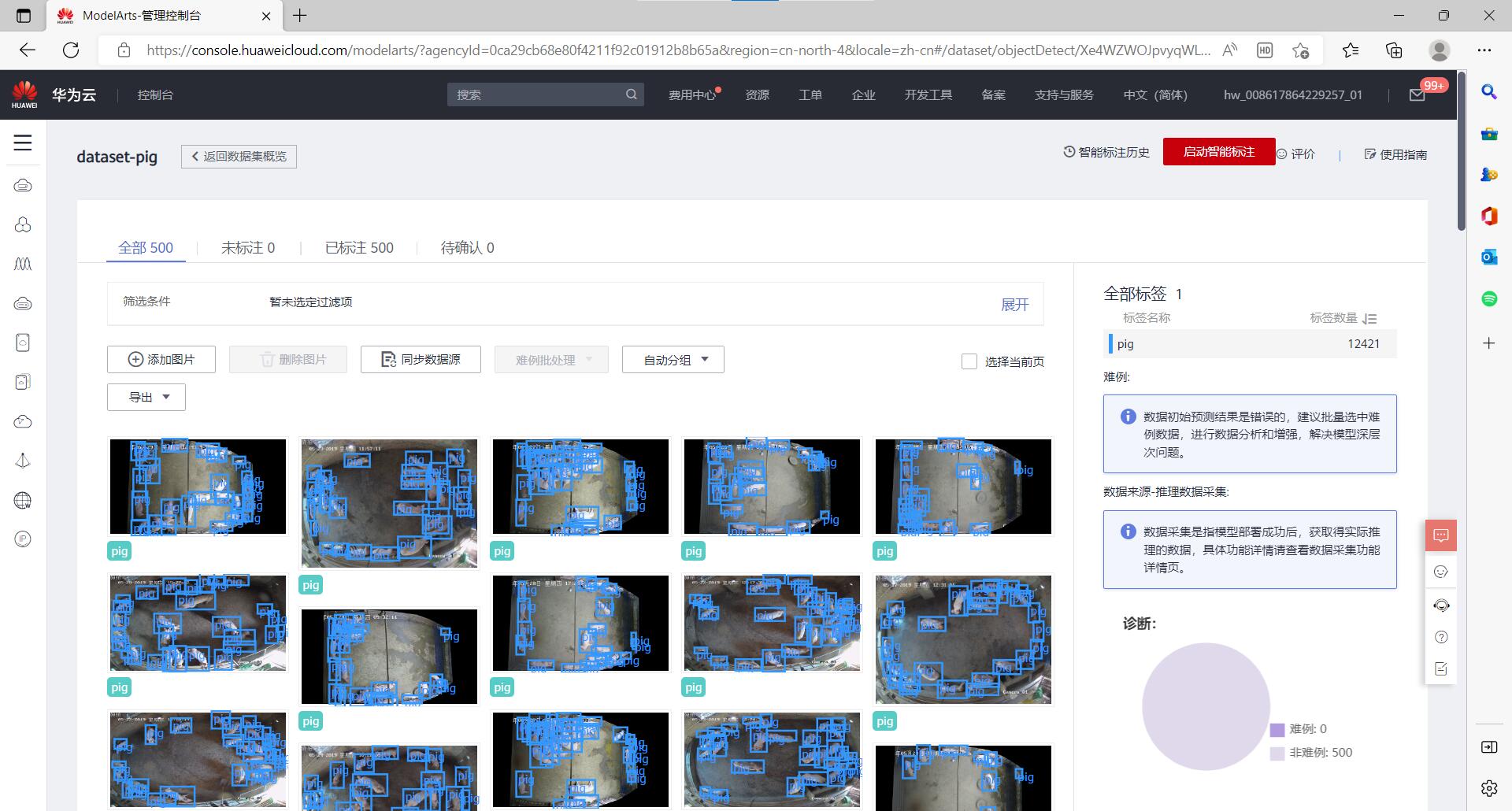Open the browser profile avatar
This screenshot has height=811, width=1512.
pyautogui.click(x=1440, y=50)
